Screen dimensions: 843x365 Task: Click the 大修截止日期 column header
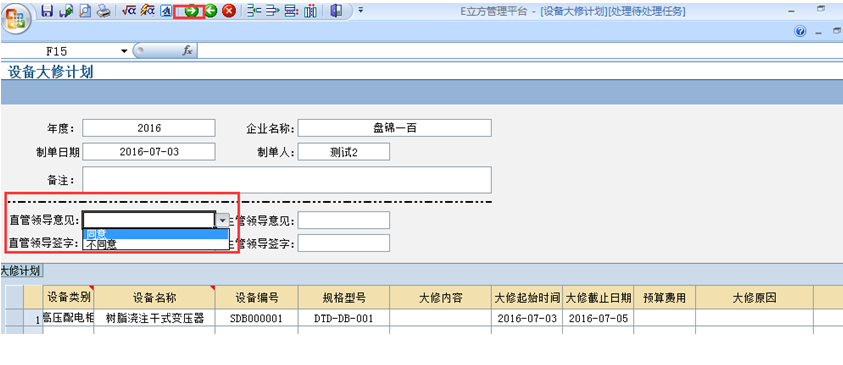tap(598, 298)
